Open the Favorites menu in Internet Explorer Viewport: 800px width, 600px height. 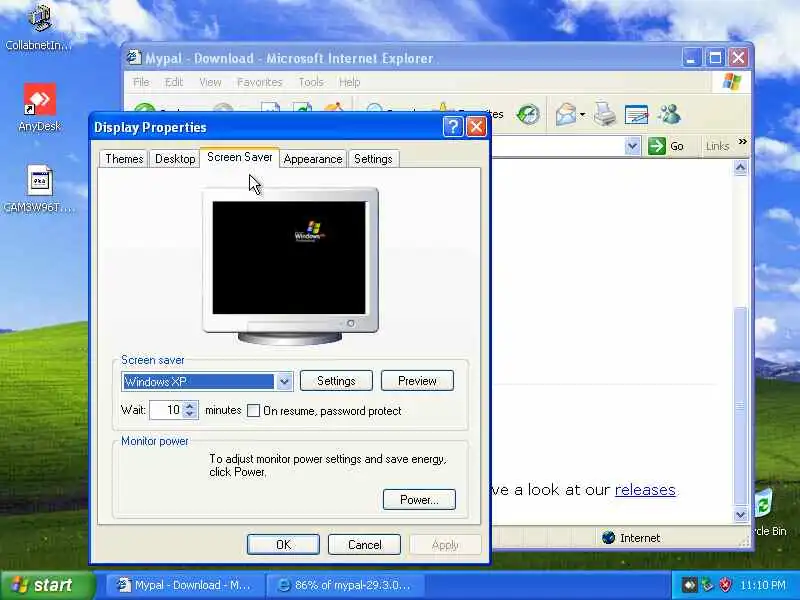[x=260, y=82]
